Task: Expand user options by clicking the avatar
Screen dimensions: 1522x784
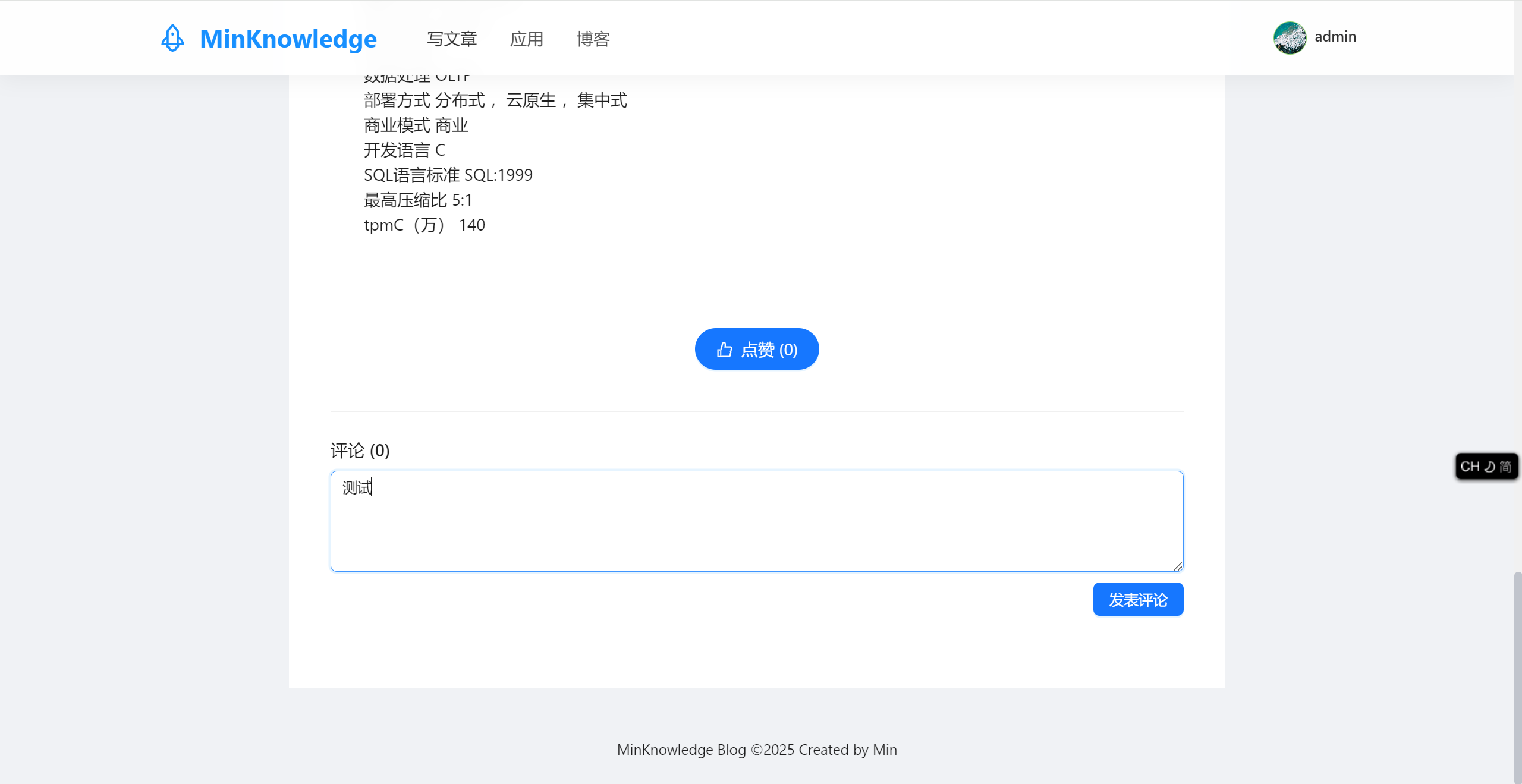Action: click(x=1290, y=37)
